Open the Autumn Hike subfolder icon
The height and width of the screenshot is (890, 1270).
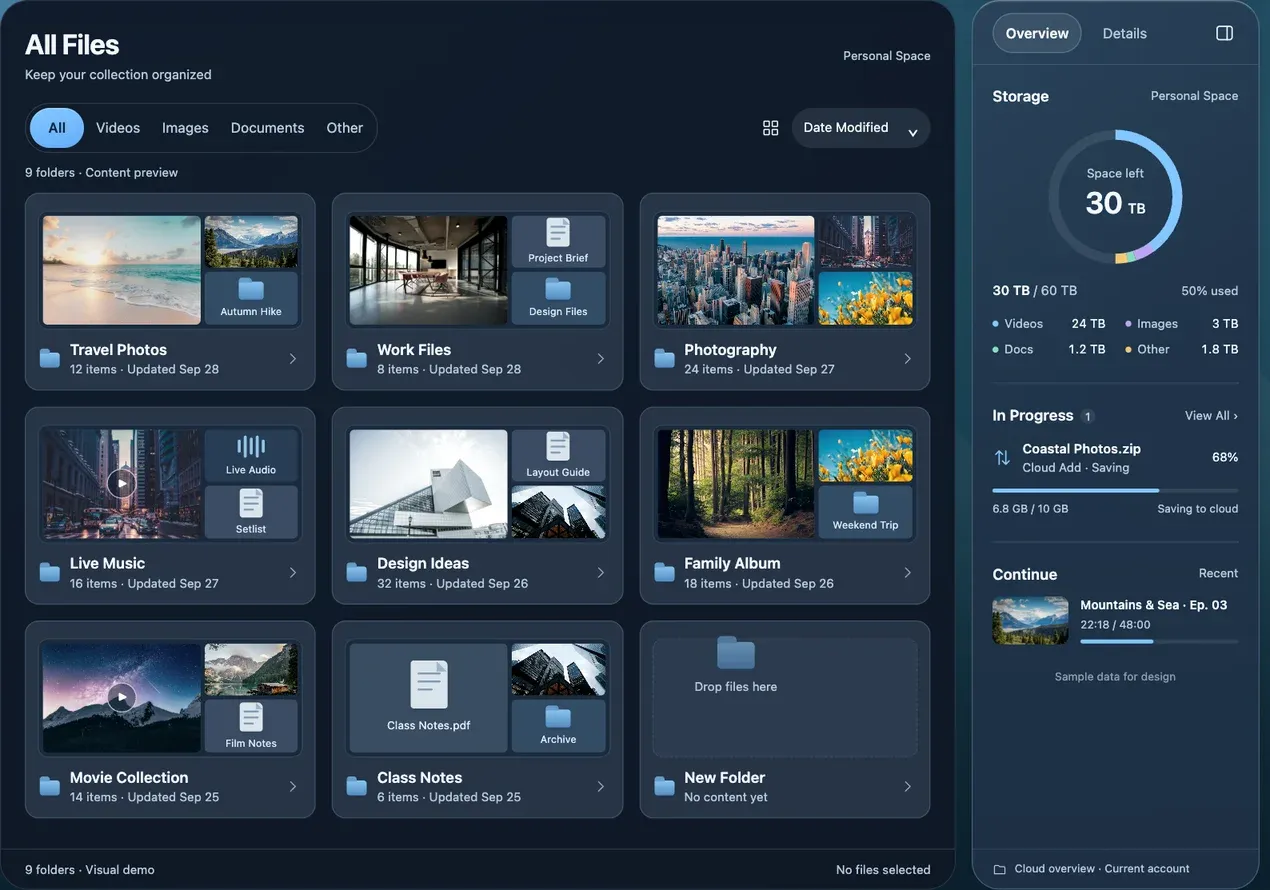(x=251, y=290)
